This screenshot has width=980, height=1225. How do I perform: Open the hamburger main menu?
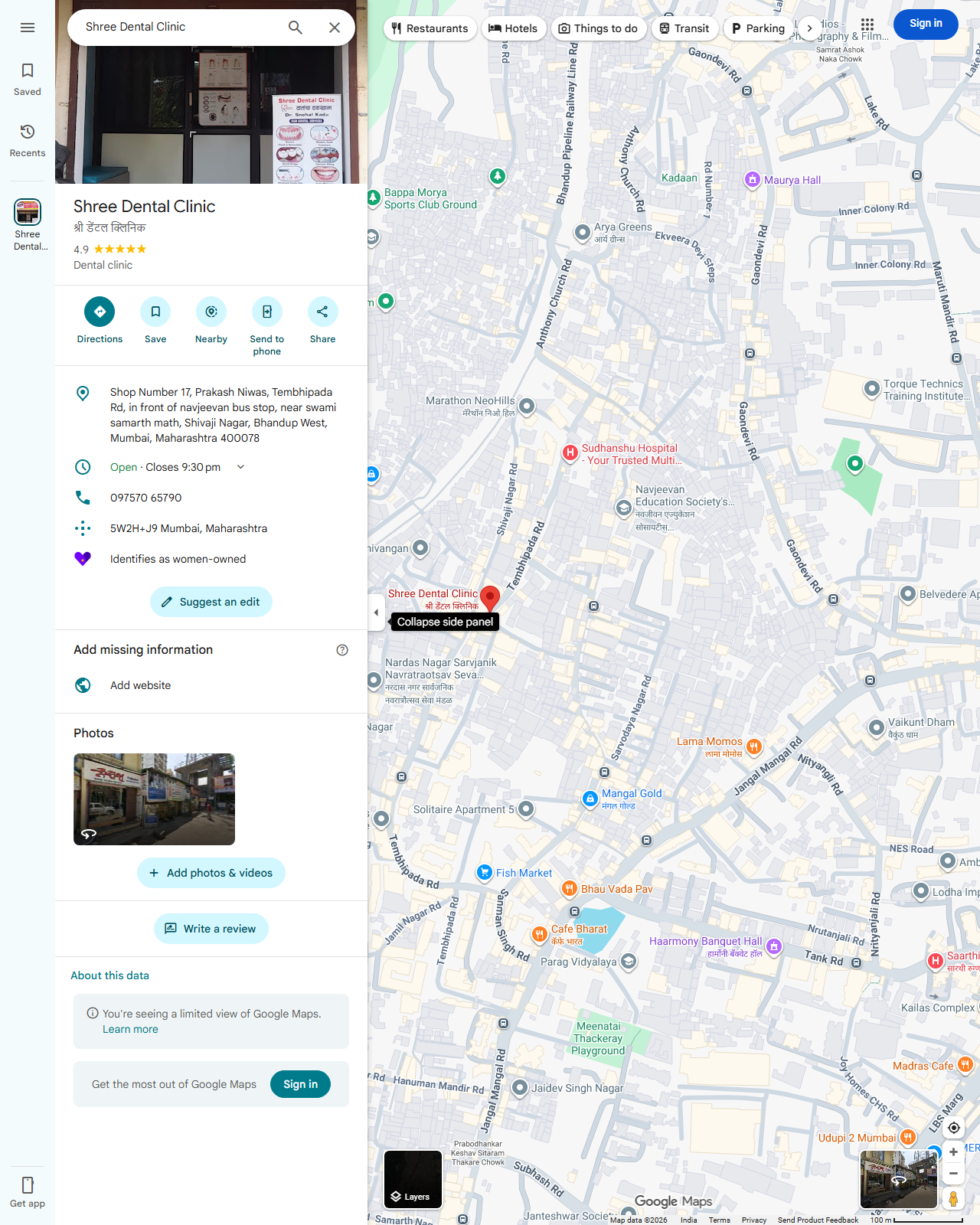[x=28, y=28]
